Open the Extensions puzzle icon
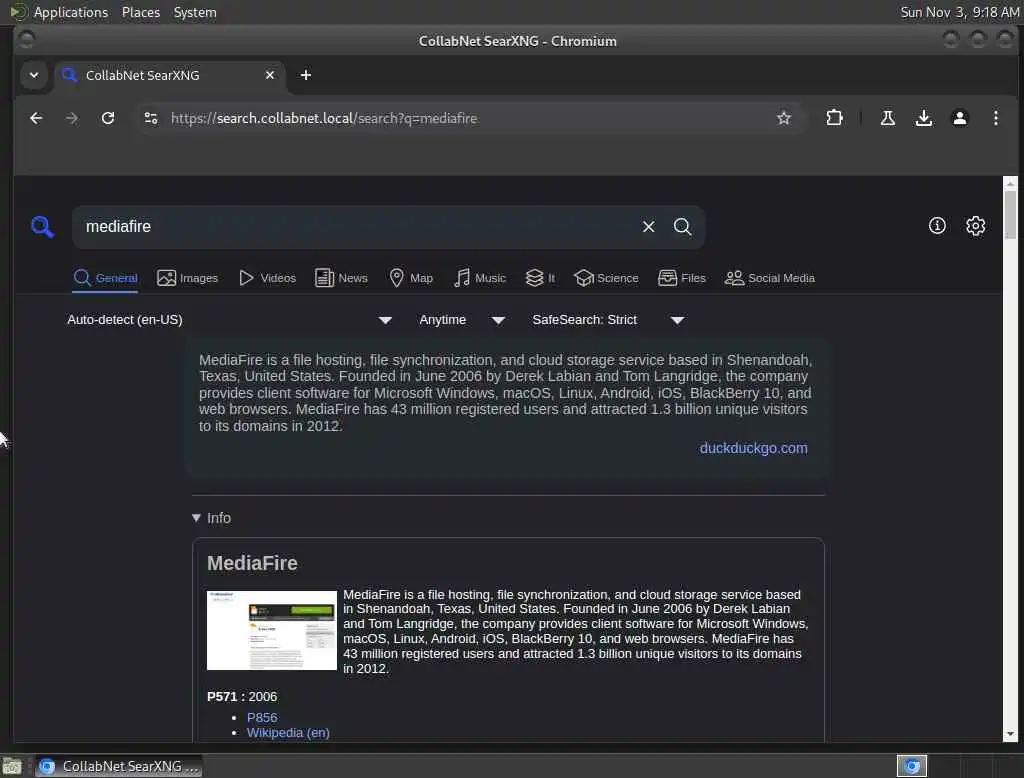This screenshot has height=778, width=1024. coord(834,118)
